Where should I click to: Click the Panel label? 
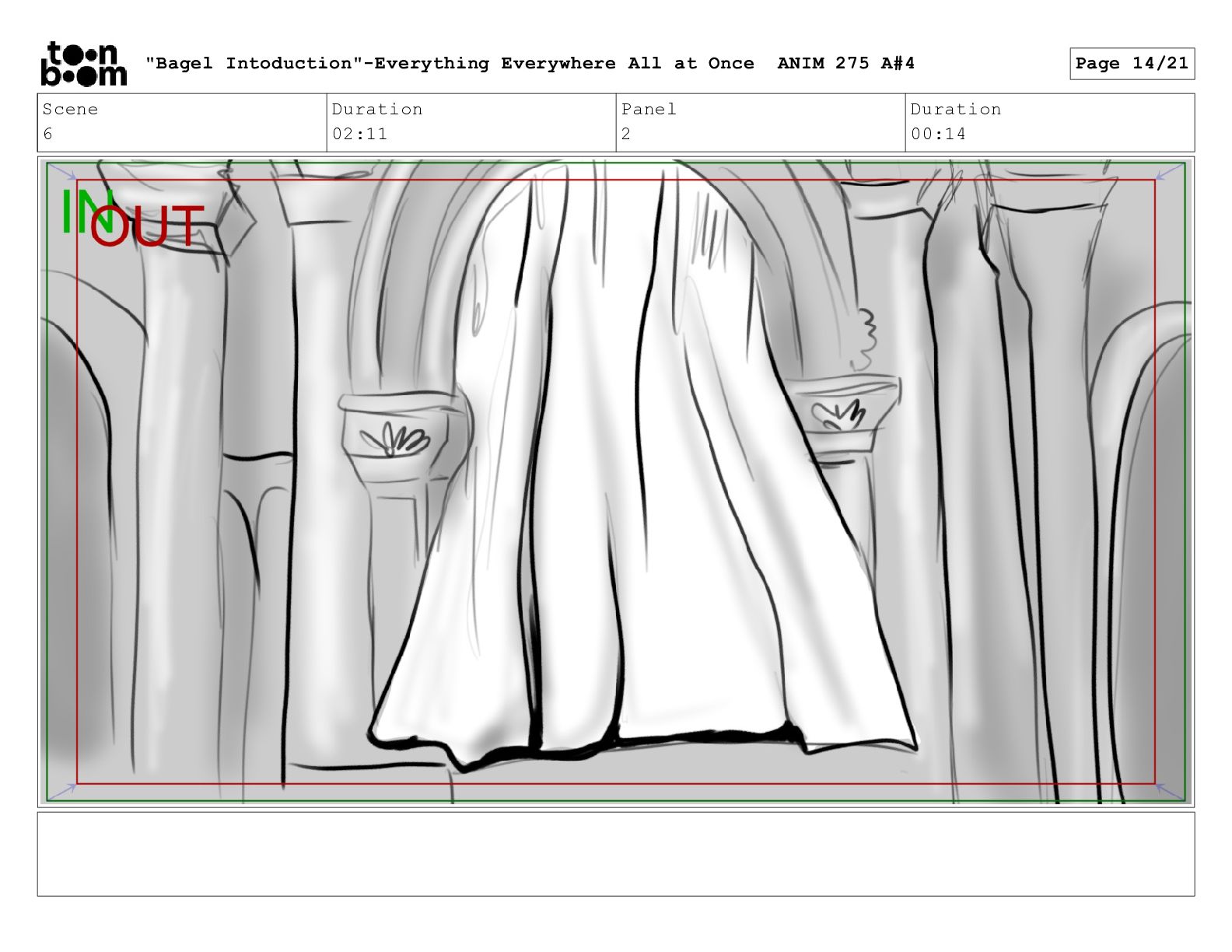[649, 110]
